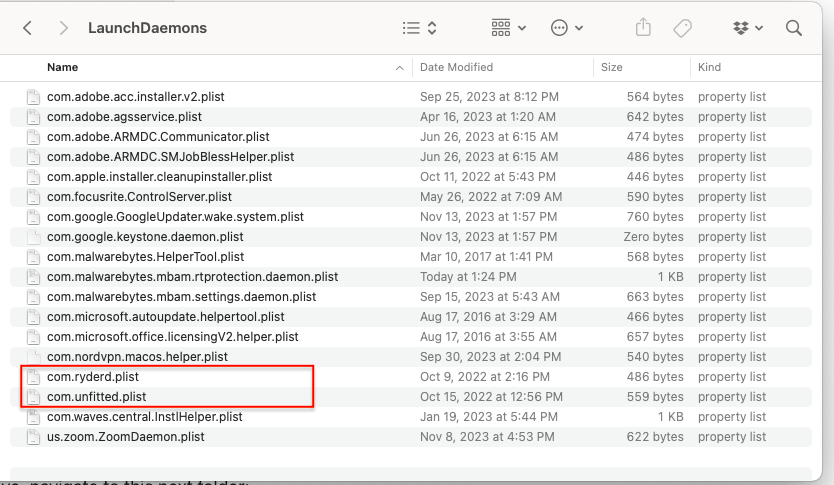Click date 'Nov 8, 2023 at 4:53 PM'
Image resolution: width=834 pixels, height=485 pixels.
click(x=487, y=437)
